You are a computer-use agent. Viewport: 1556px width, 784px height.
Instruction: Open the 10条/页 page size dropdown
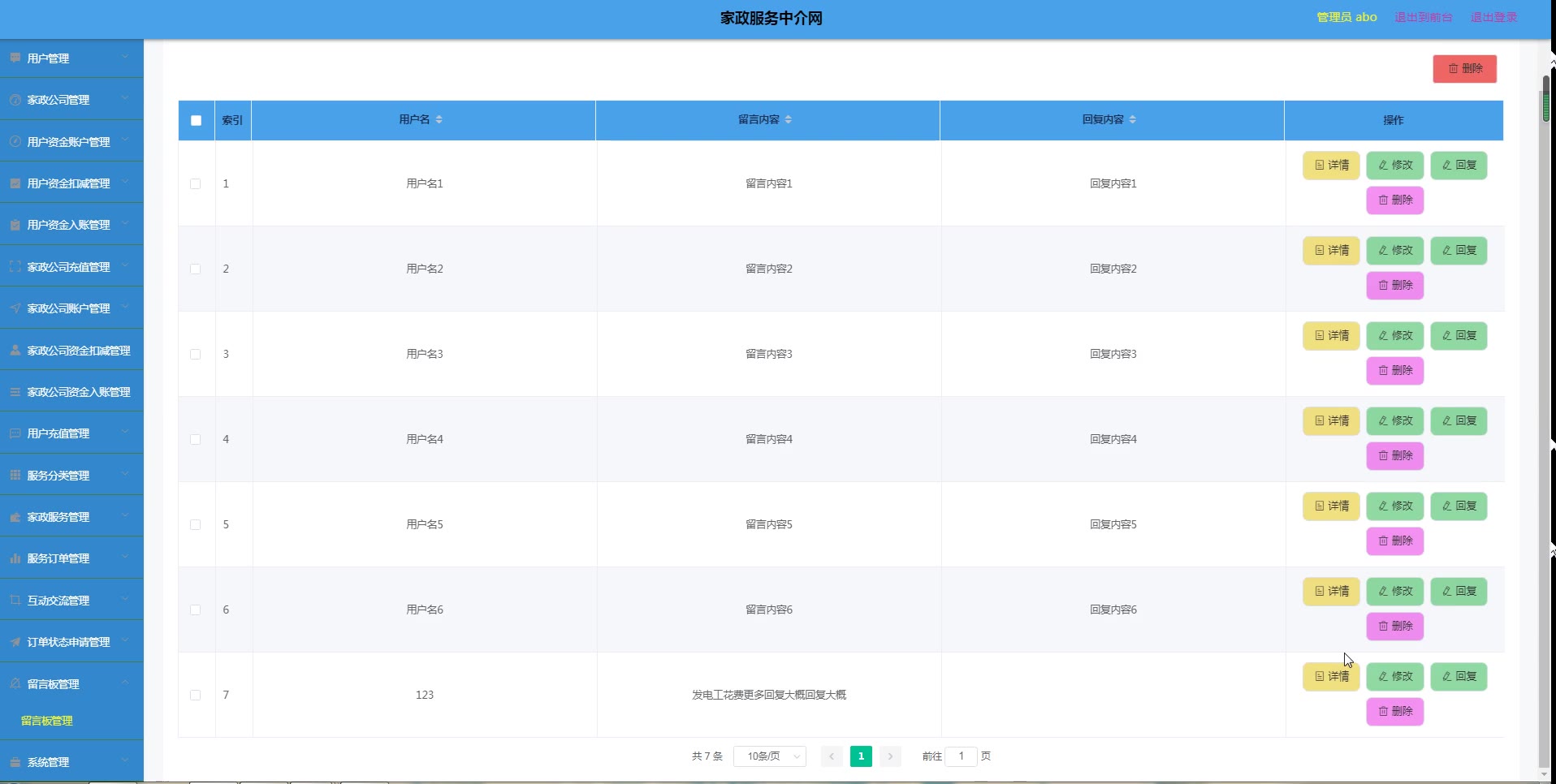click(x=770, y=756)
